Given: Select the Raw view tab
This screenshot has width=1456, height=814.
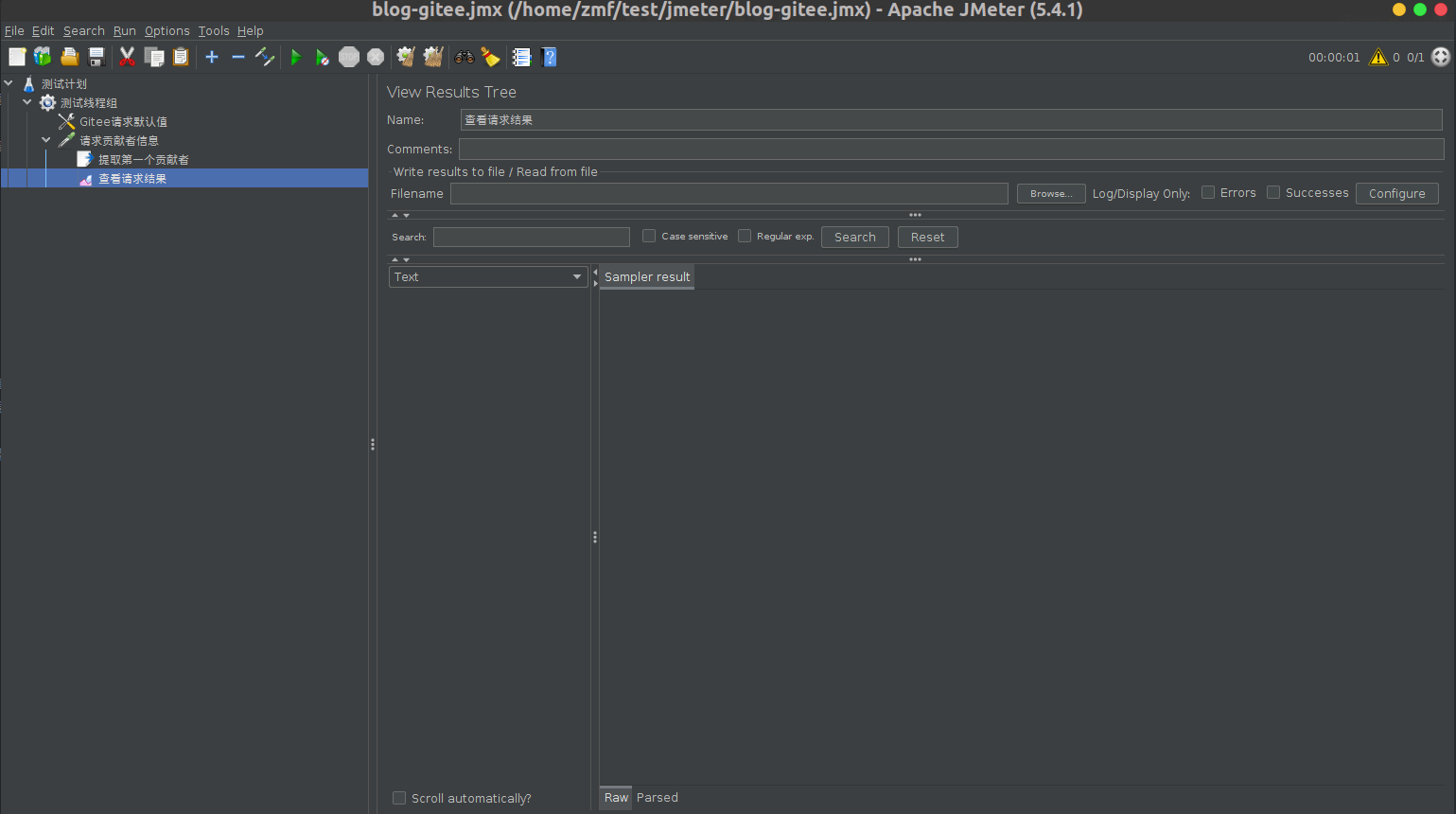Looking at the screenshot, I should 616,798.
